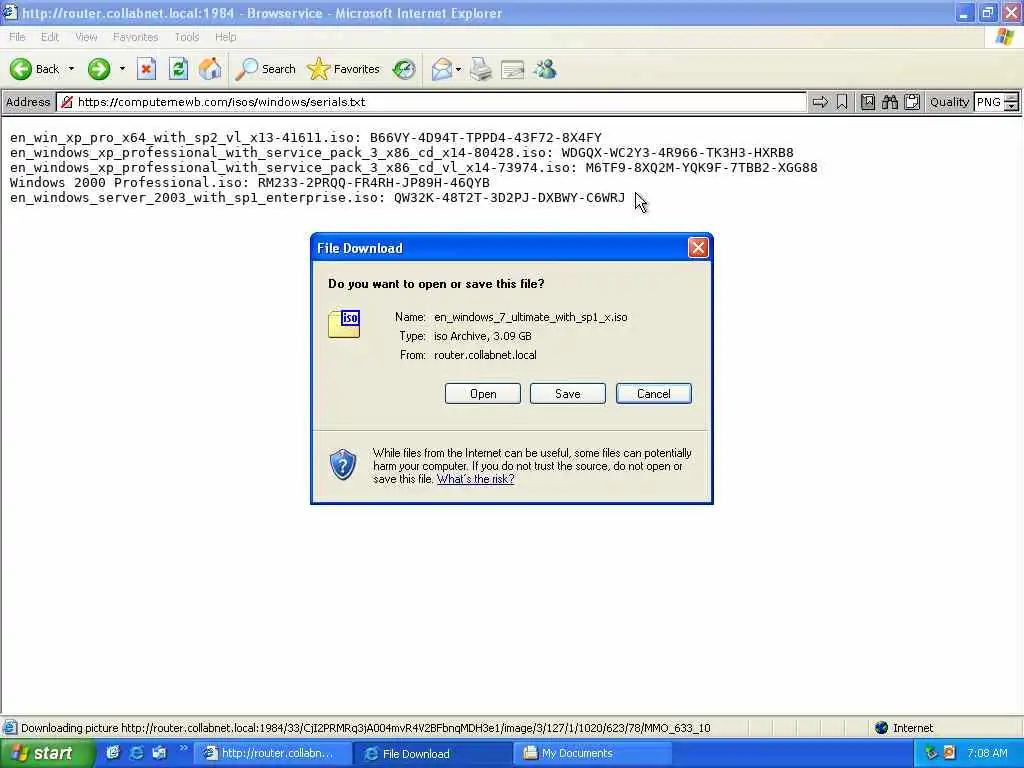Open the Help menu
1024x768 pixels.
pos(225,37)
